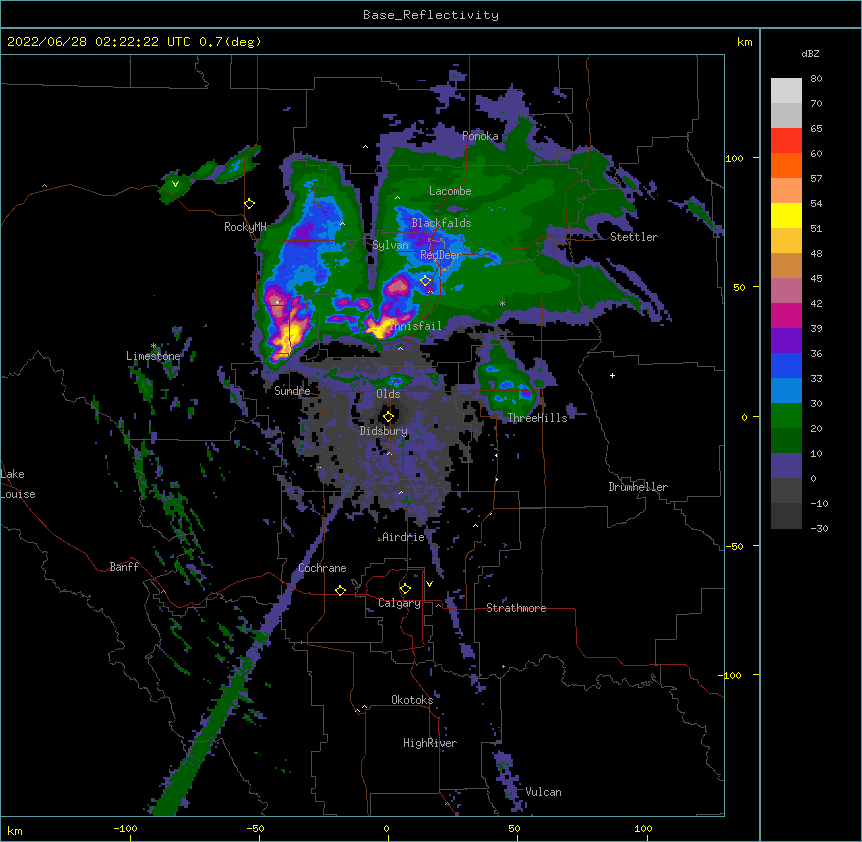The image size is (862, 842).
Task: Click the HighRiver label
Action: pos(430,743)
